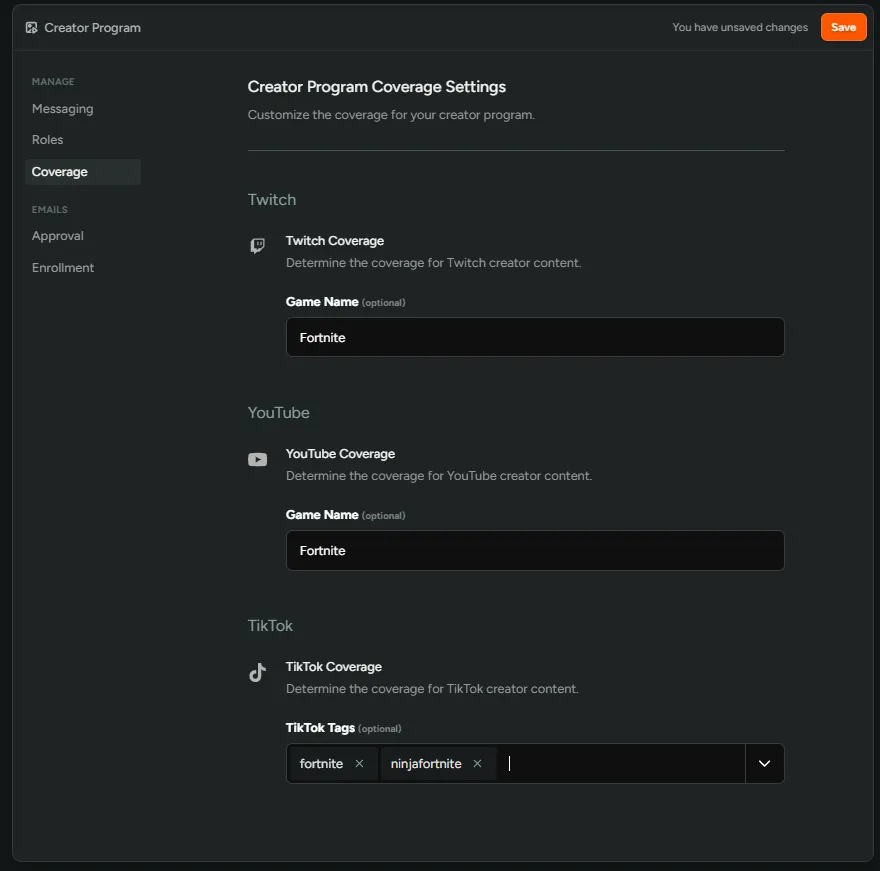Open the Roles section

coord(47,140)
